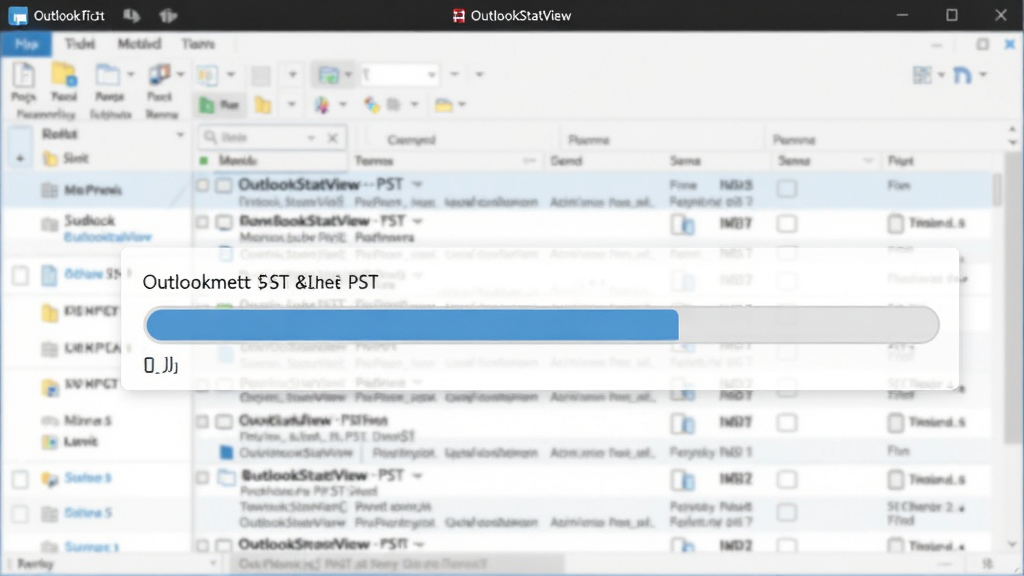The image size is (1024, 576).
Task: Open the dropdown arrow beside the window icon
Action: pyautogui.click(x=130, y=74)
